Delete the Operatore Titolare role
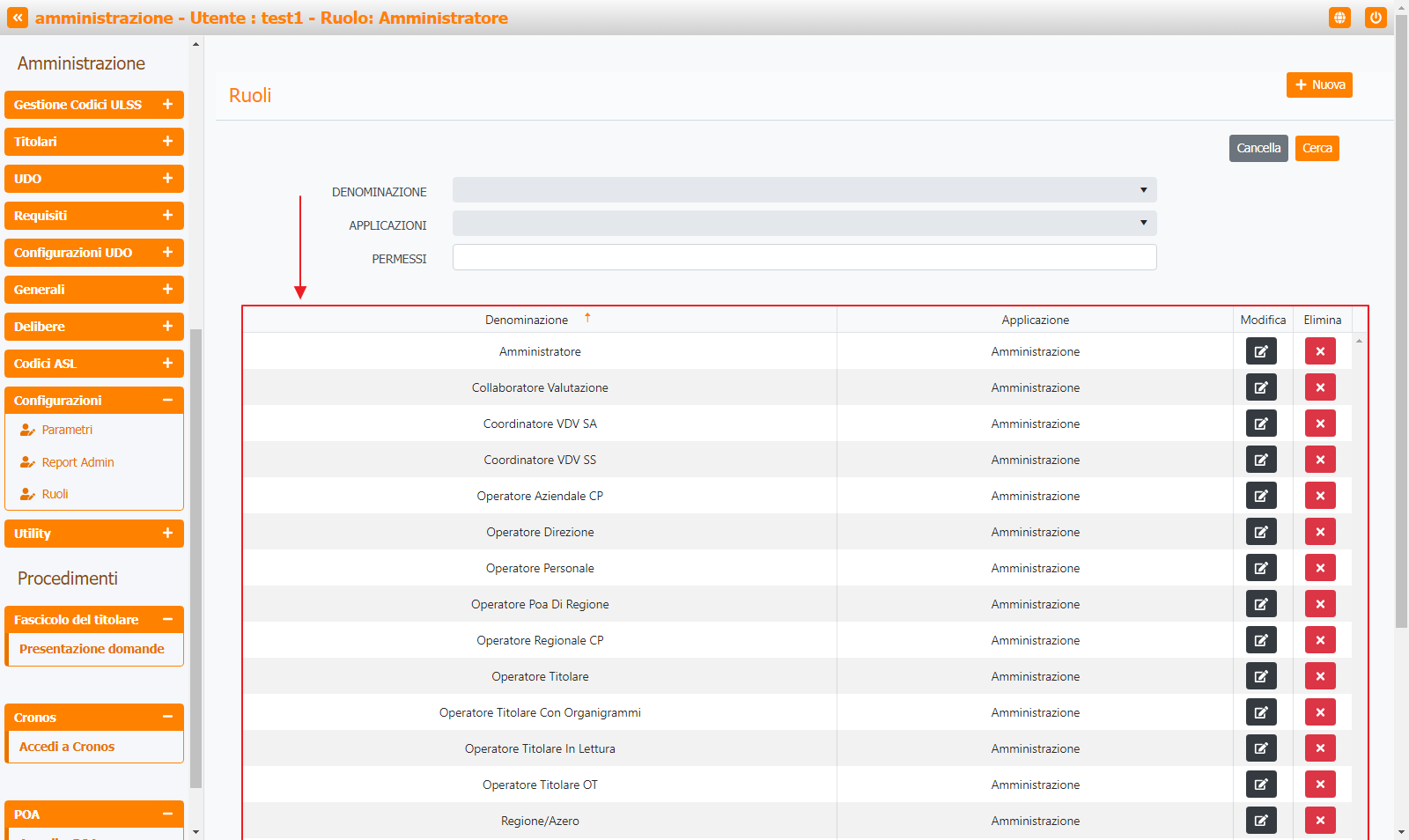1409x840 pixels. point(1320,676)
